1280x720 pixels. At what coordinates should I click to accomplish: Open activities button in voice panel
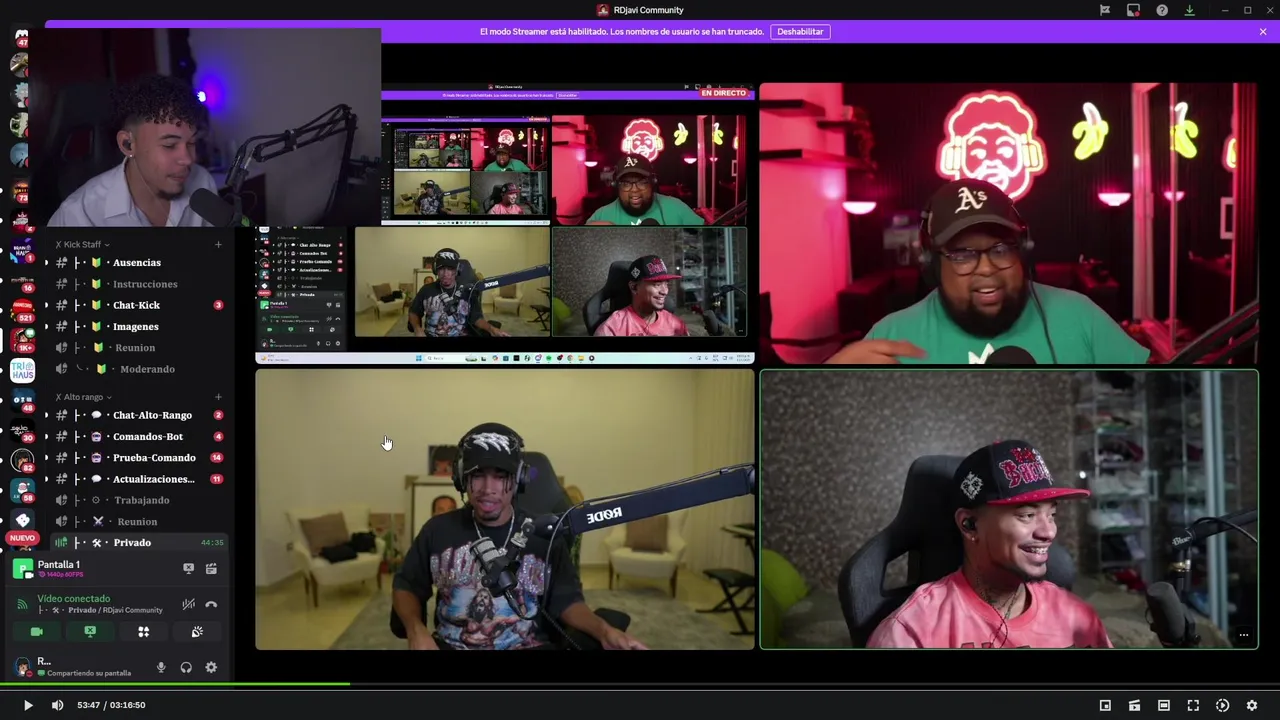pyautogui.click(x=143, y=632)
